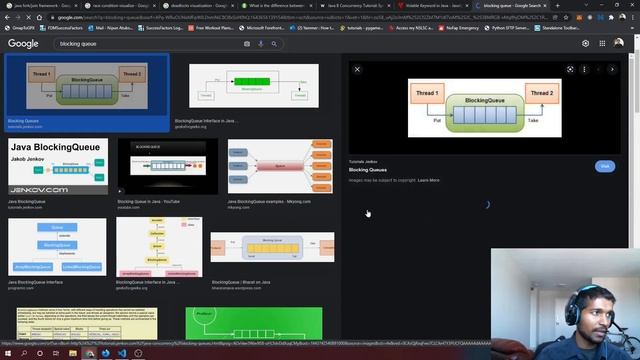640x360 pixels.
Task: Switch to 'Volatile Keyword in Java' tab
Action: click(x=432, y=6)
